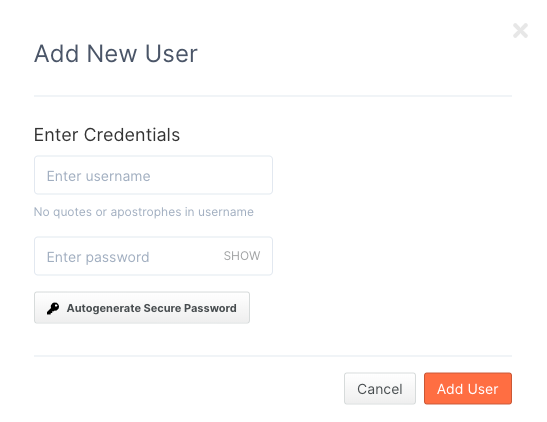This screenshot has height=422, width=547.
Task: Click the Add New User heading
Action: [116, 54]
